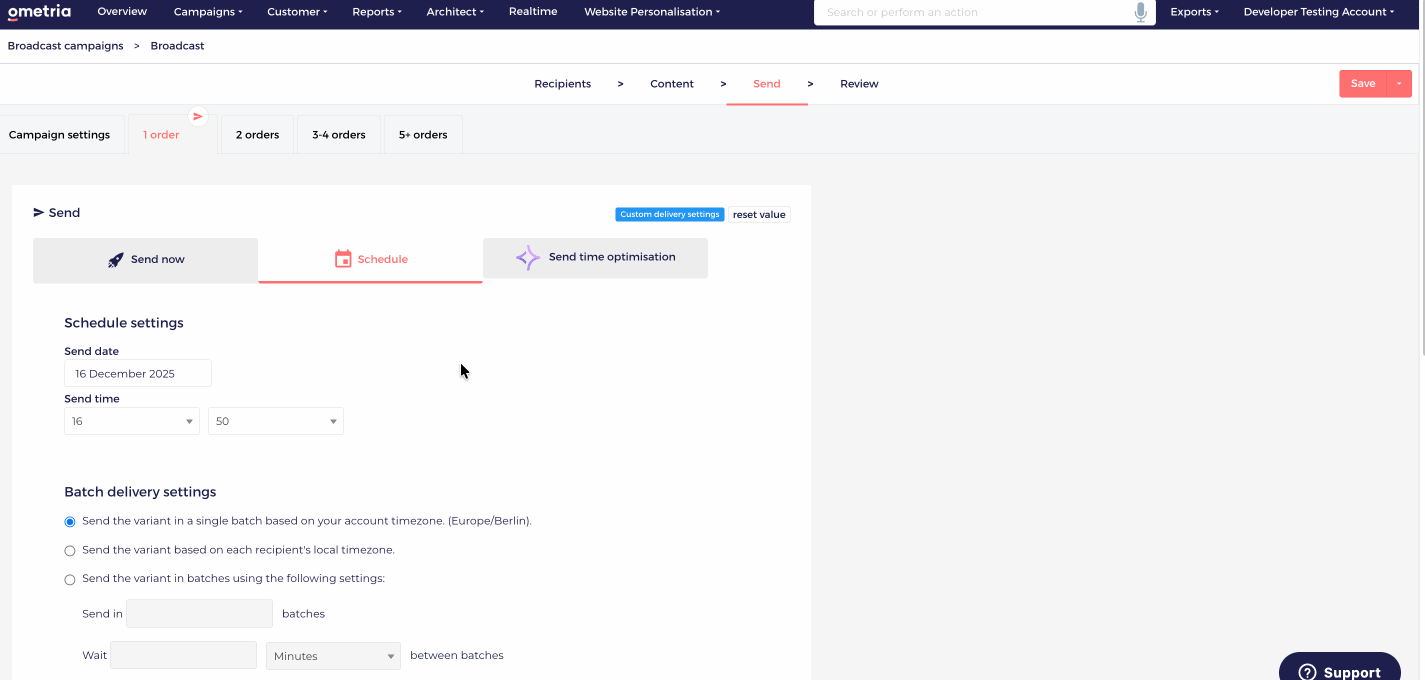This screenshot has height=680, width=1425.
Task: Click the Save button
Action: point(1363,84)
